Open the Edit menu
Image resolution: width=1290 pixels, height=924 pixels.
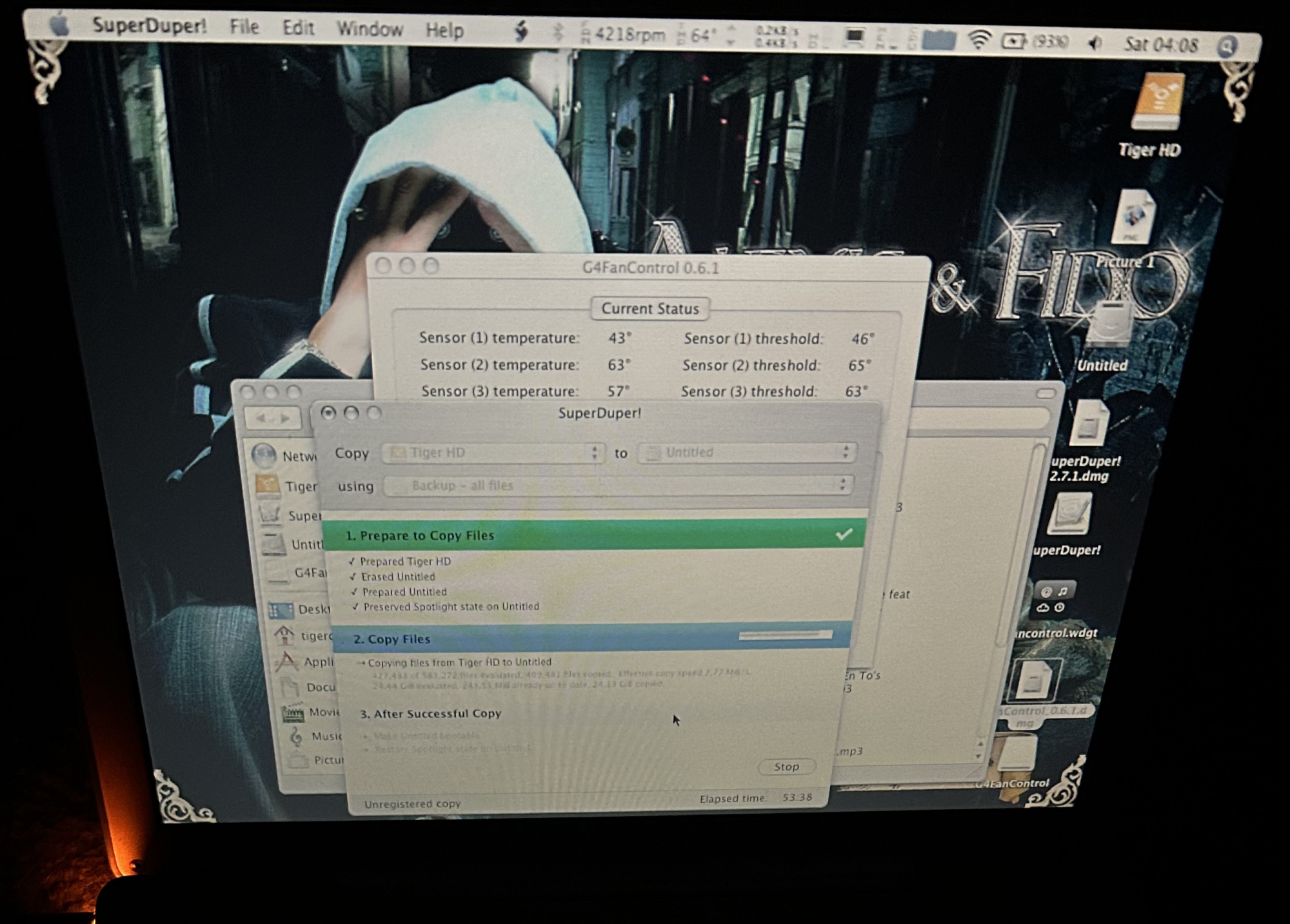[298, 28]
